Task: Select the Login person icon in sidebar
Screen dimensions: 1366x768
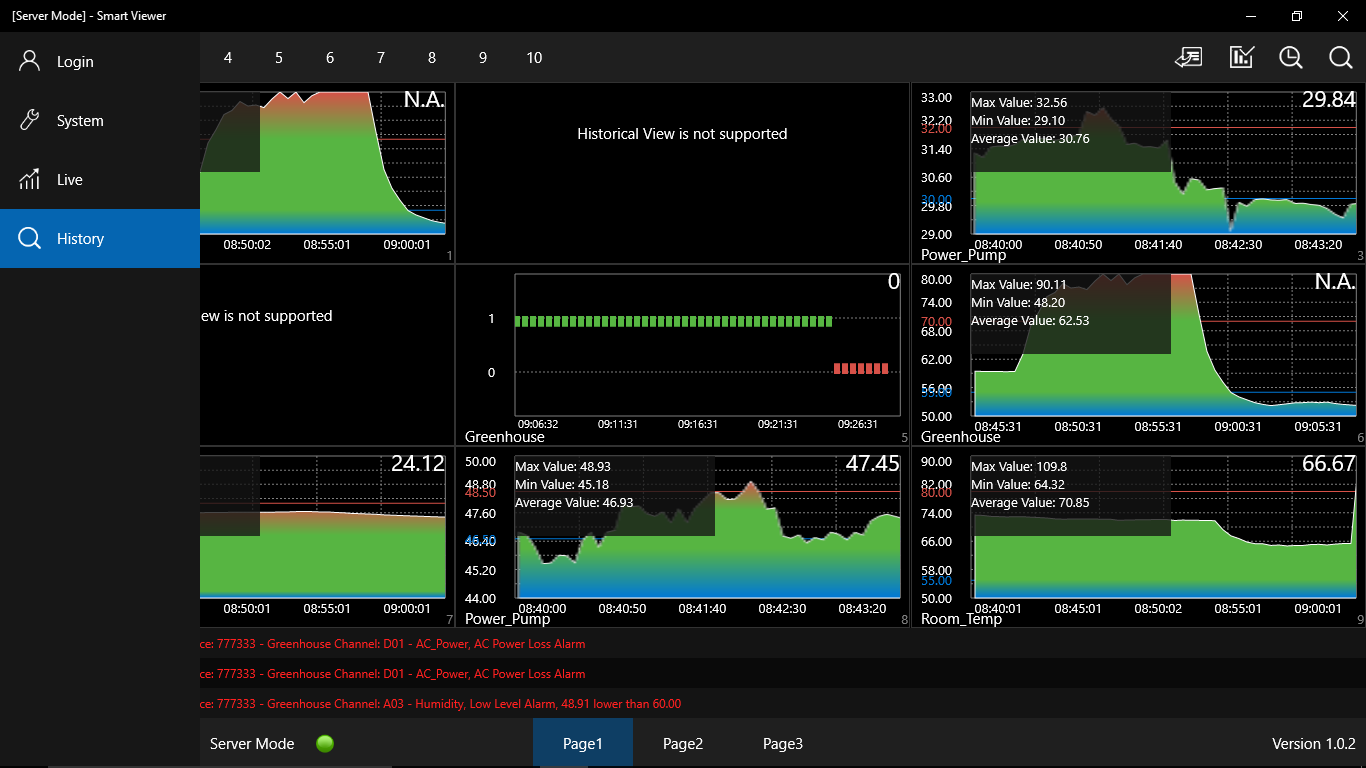Action: [30, 61]
